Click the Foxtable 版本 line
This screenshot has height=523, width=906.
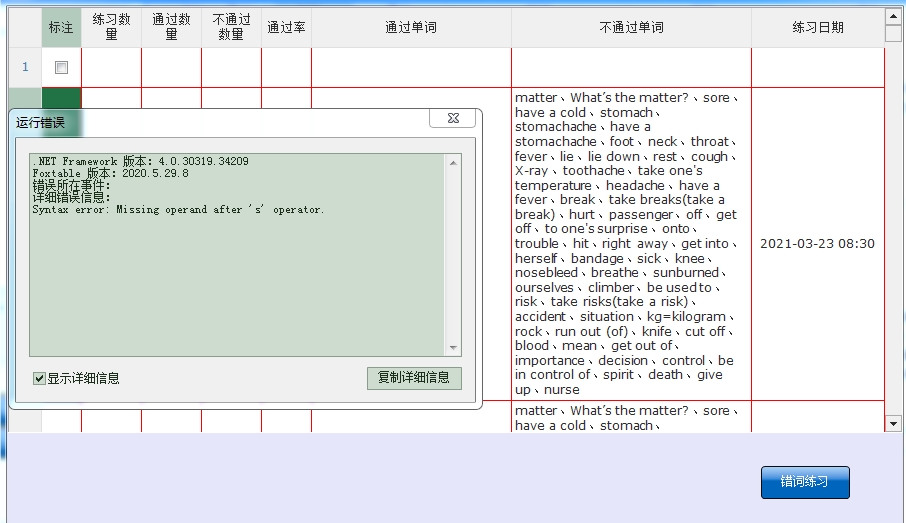pos(110,173)
